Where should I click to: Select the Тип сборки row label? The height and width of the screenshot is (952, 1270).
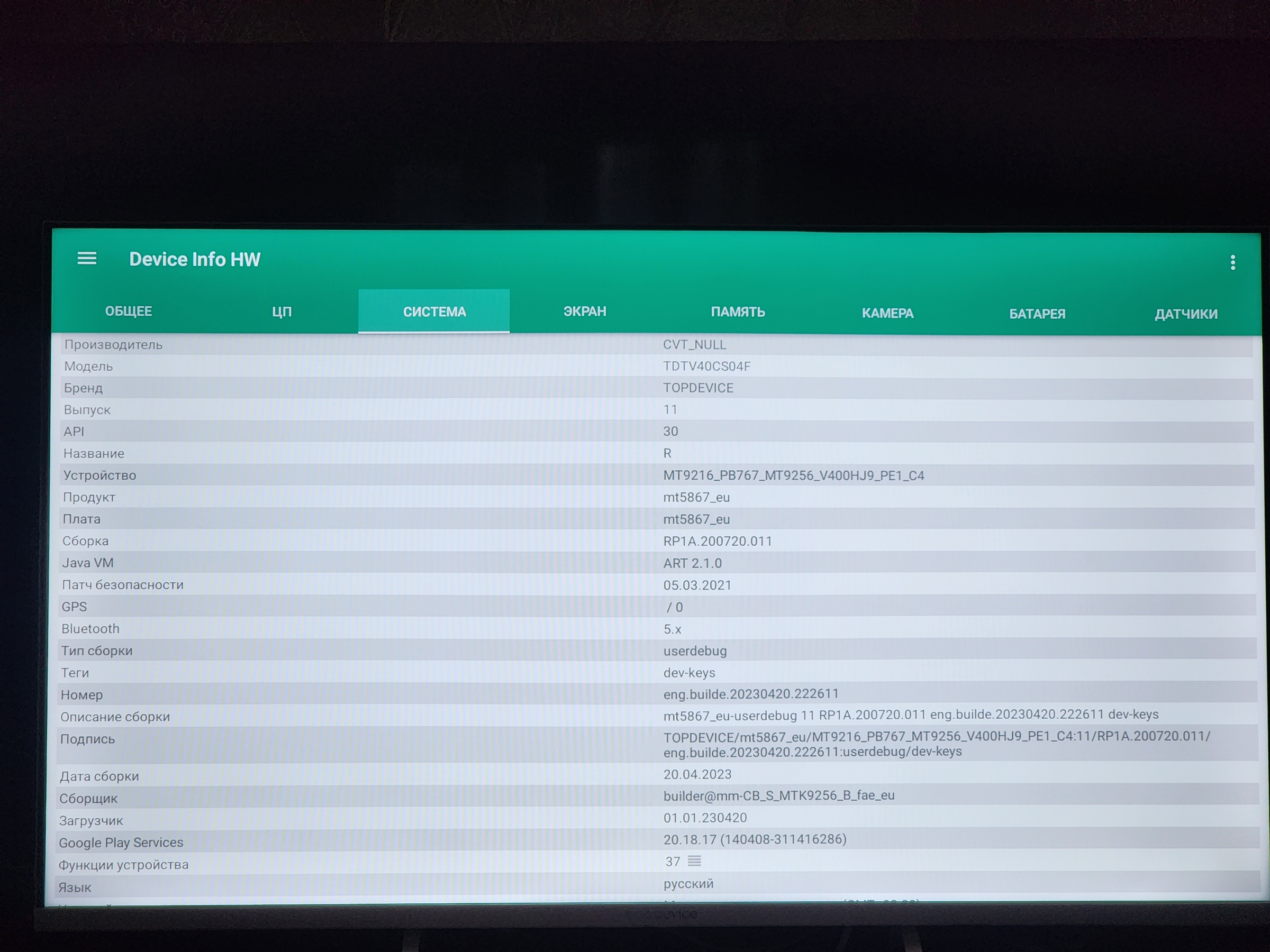[97, 651]
